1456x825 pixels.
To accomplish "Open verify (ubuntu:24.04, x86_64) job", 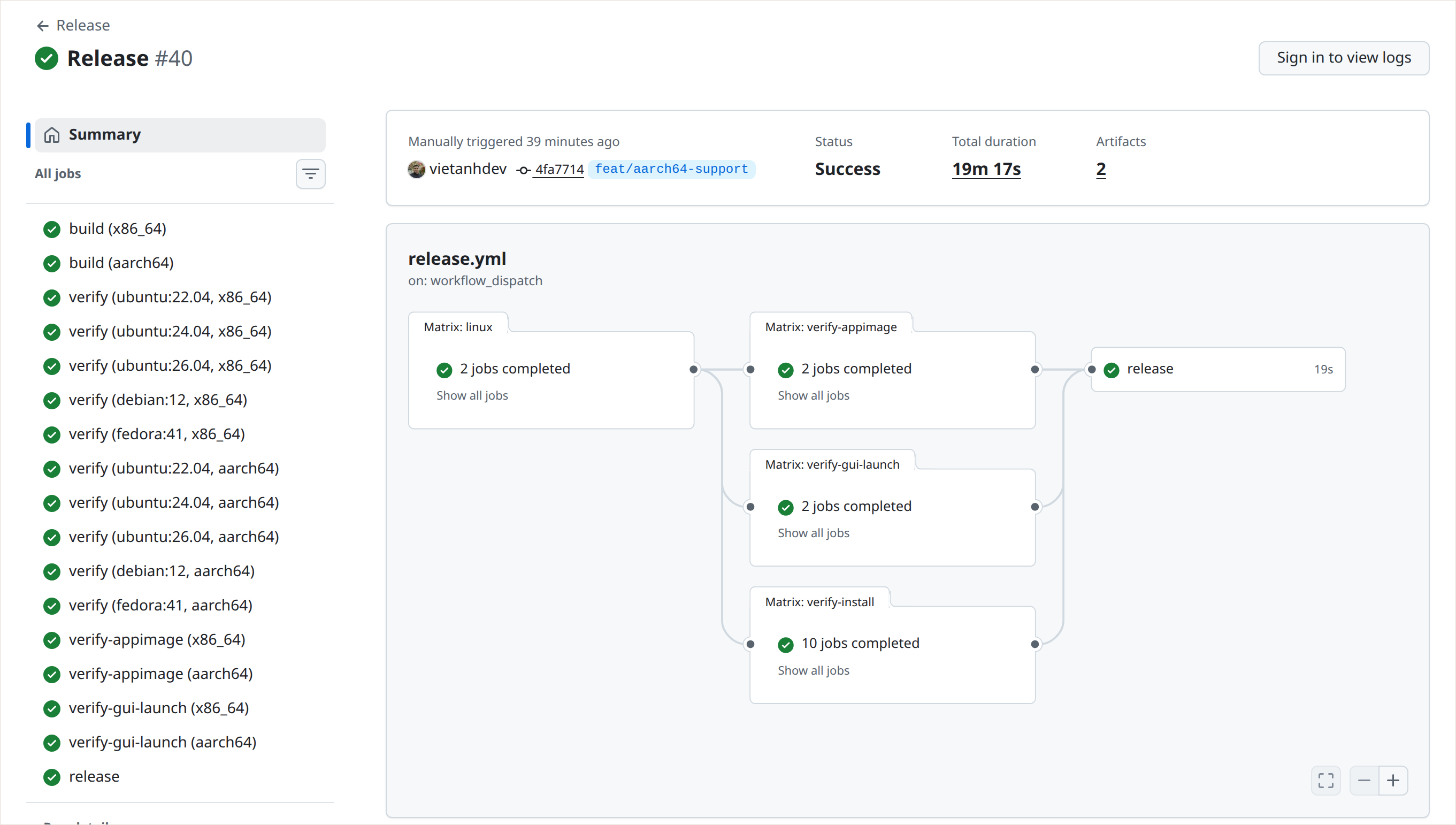I will [x=180, y=332].
